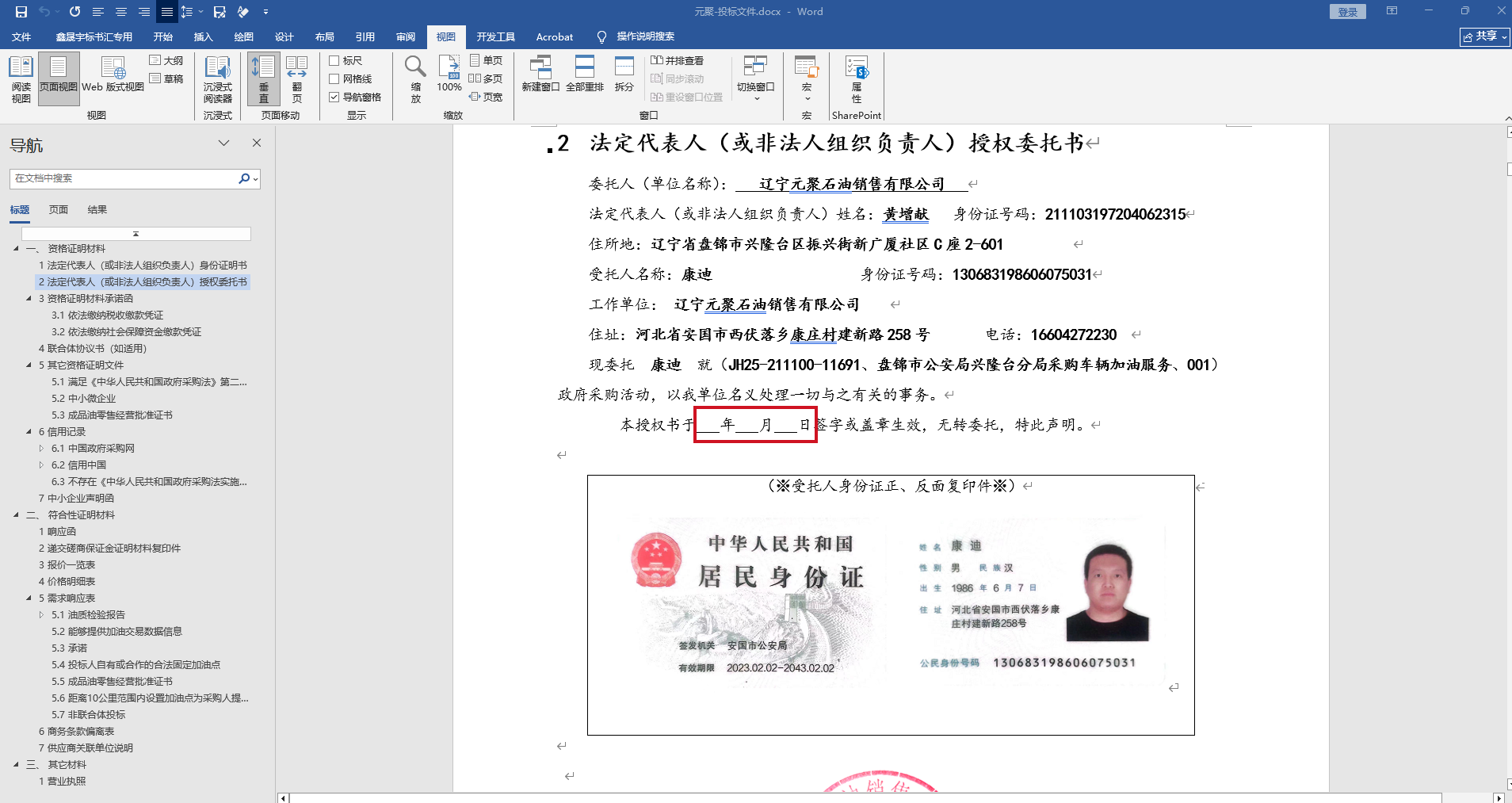Open the 开发工具 (Developer) tab

[x=496, y=37]
